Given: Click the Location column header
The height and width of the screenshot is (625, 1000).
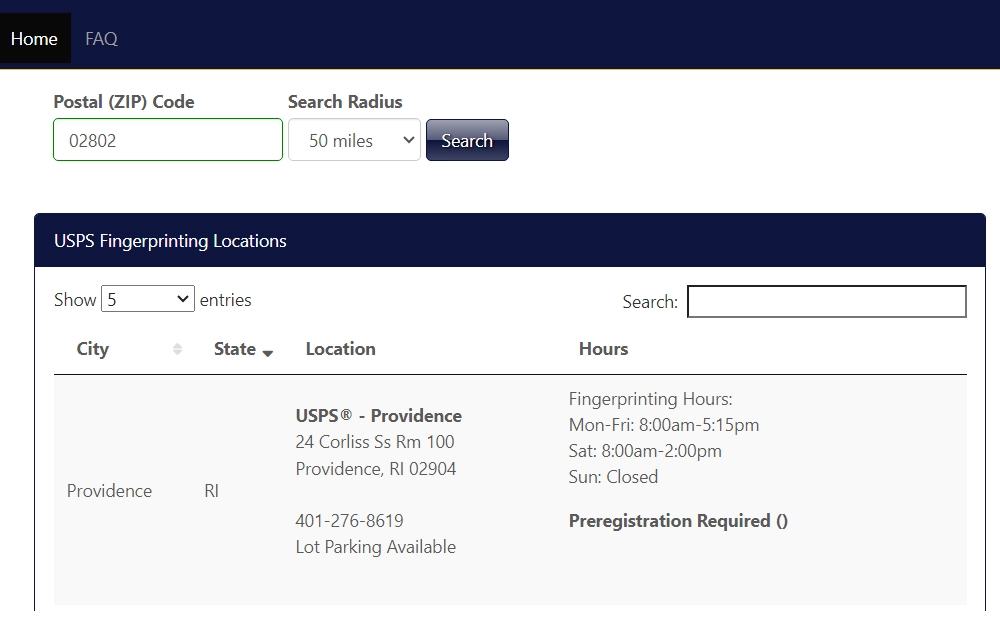Looking at the screenshot, I should 341,349.
